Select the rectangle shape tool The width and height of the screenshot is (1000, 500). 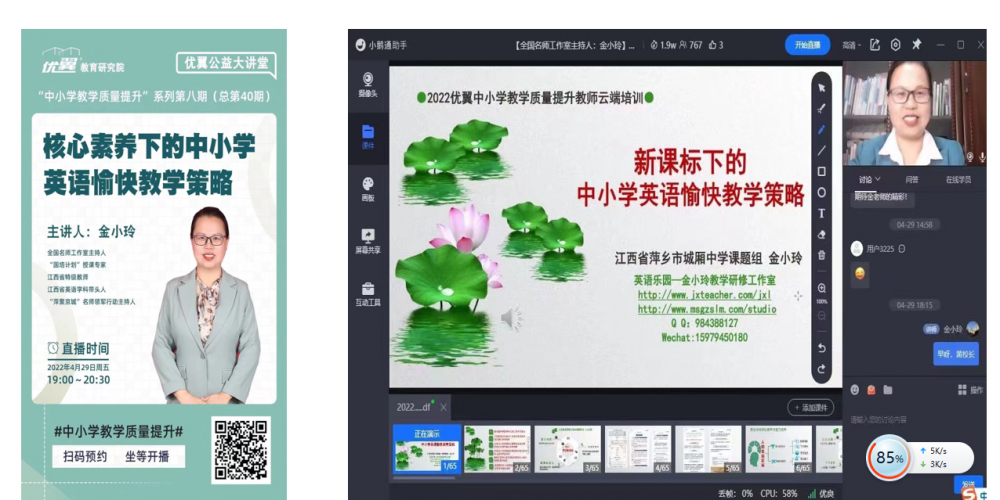[x=822, y=171]
